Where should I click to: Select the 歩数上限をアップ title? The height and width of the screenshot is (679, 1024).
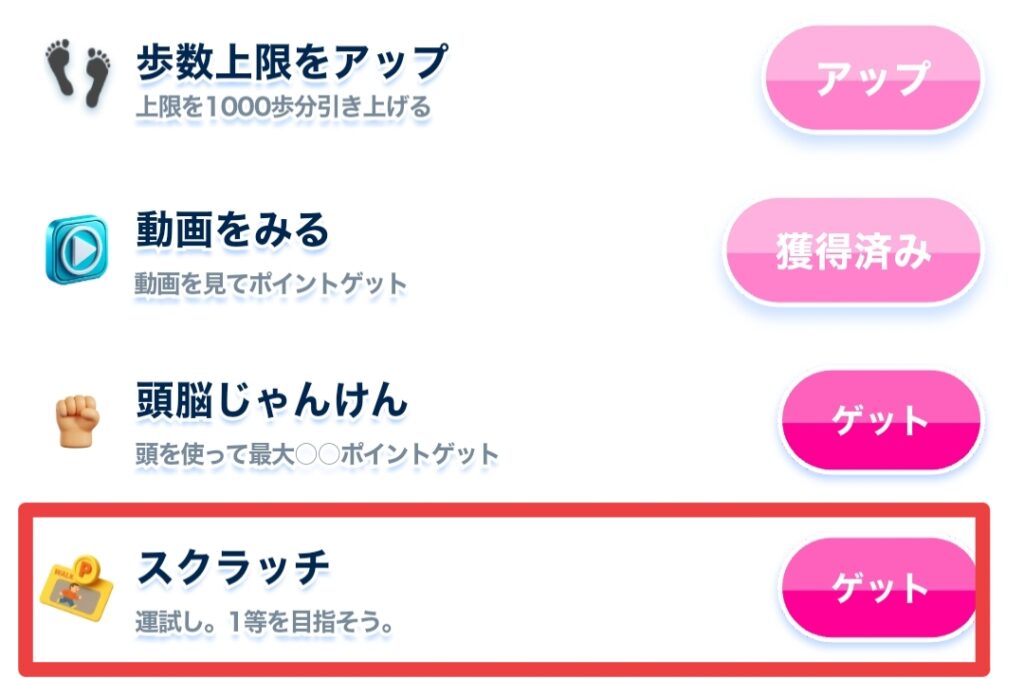291,62
